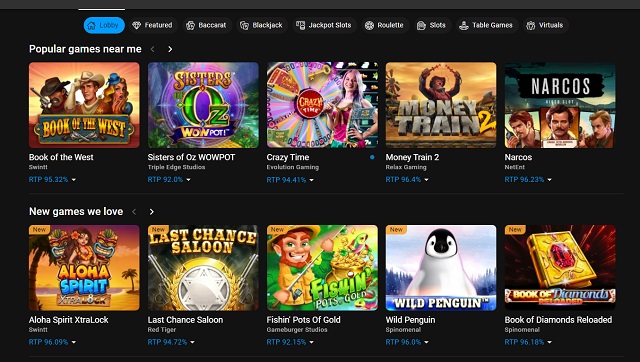The height and width of the screenshot is (362, 640).
Task: Open the Roulette category
Action: click(384, 25)
